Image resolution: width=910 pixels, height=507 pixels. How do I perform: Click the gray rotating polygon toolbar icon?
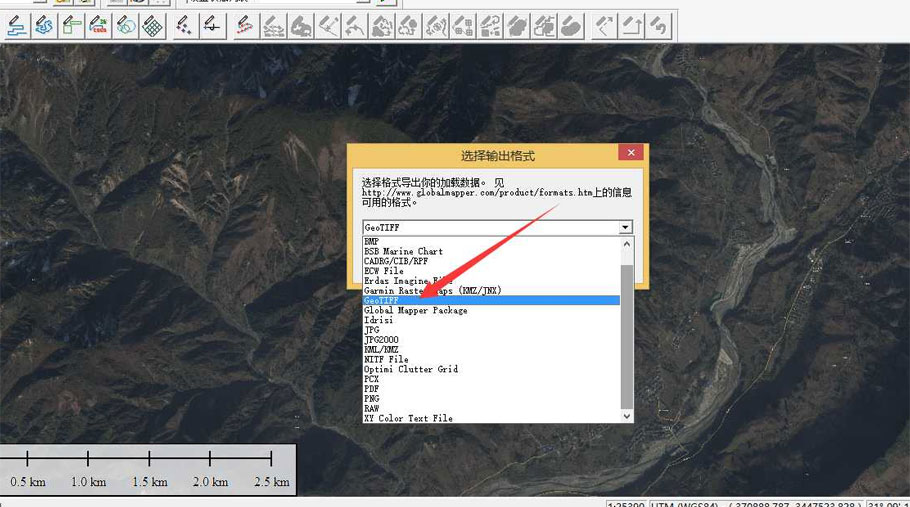click(381, 26)
